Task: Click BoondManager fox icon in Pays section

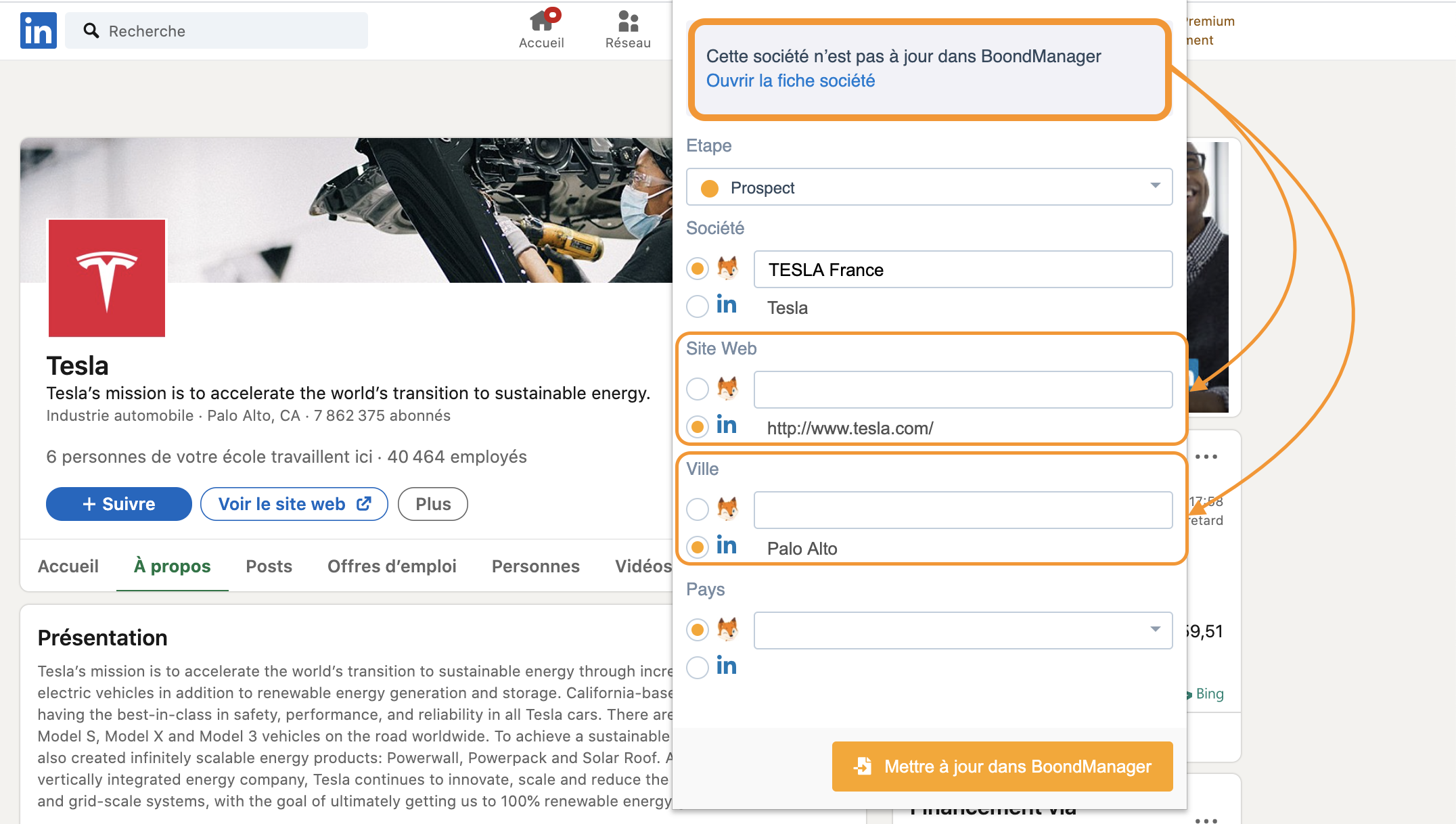Action: pyautogui.click(x=727, y=630)
